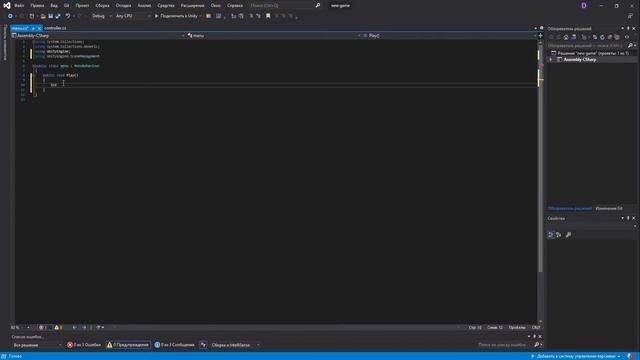
Task: Switch to the Обозреватель решений bottom tab
Action: point(569,209)
